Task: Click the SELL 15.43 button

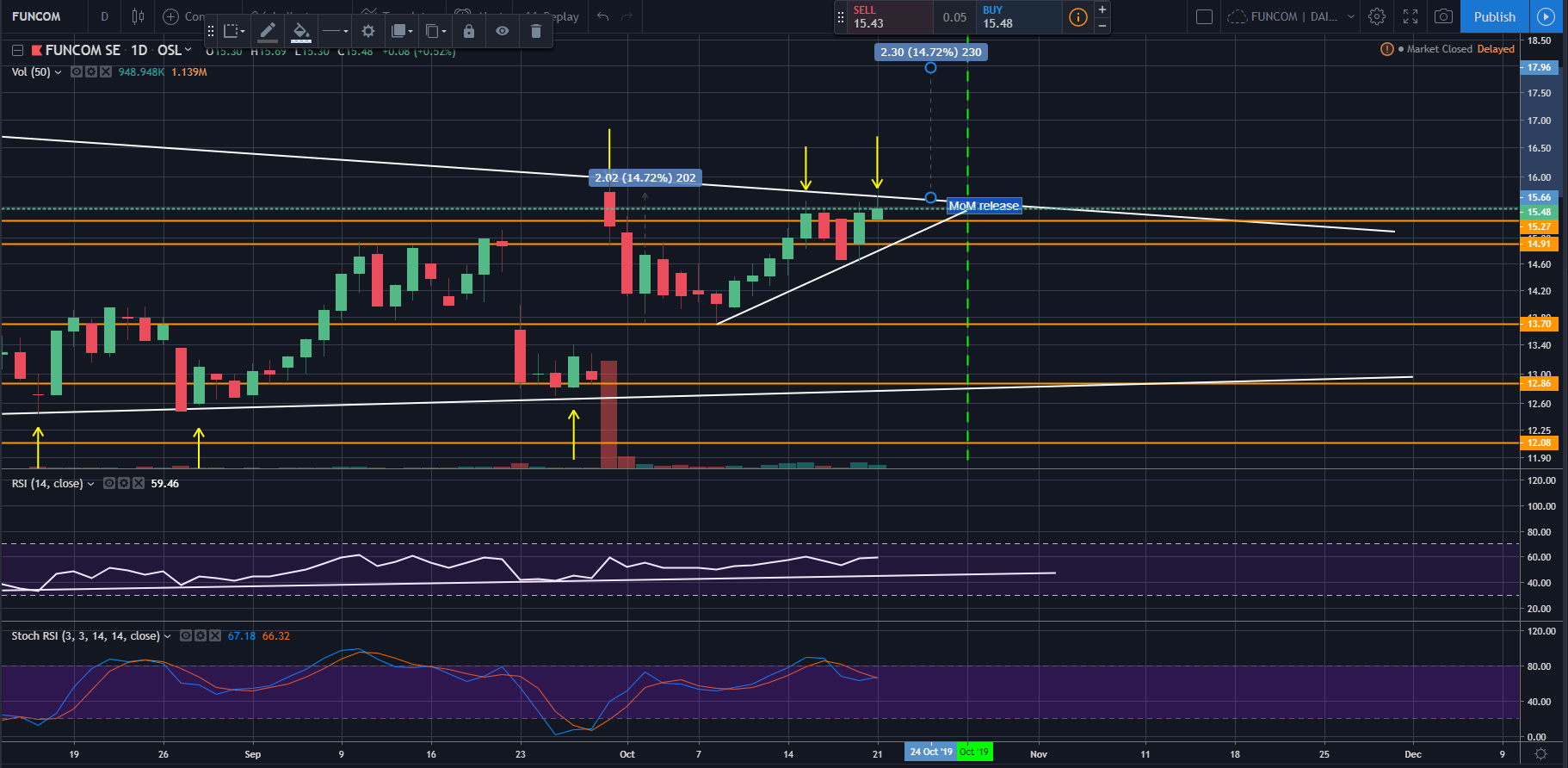Action: 890,16
